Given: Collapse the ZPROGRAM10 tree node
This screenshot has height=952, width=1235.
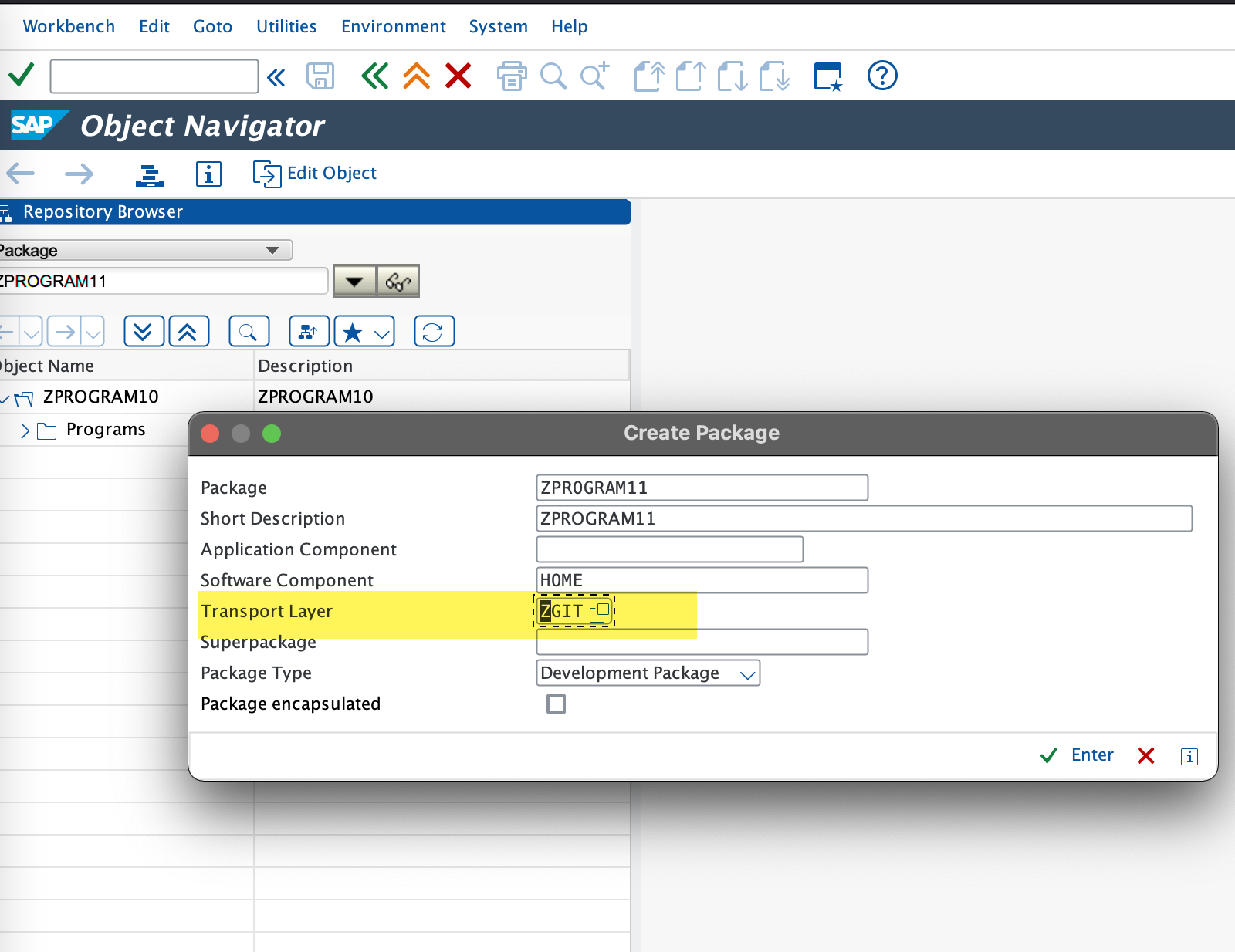Looking at the screenshot, I should tap(5, 398).
